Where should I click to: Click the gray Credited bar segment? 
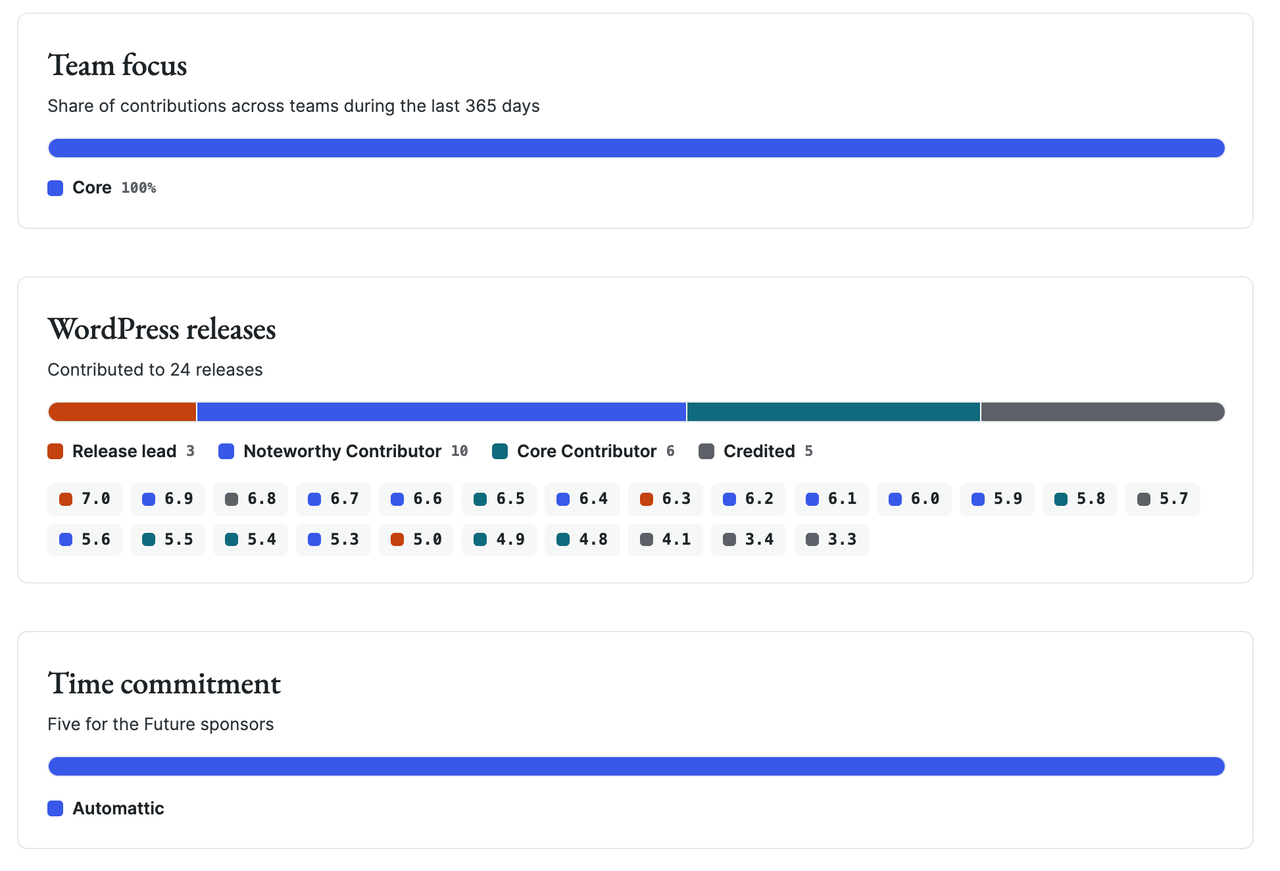pyautogui.click(x=1103, y=412)
